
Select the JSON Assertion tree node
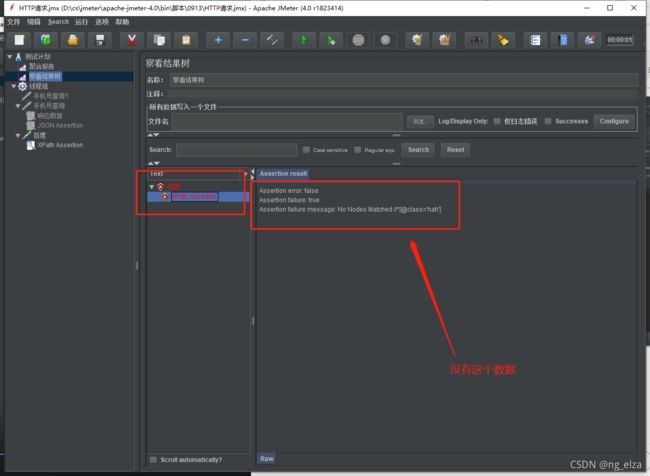(60, 125)
